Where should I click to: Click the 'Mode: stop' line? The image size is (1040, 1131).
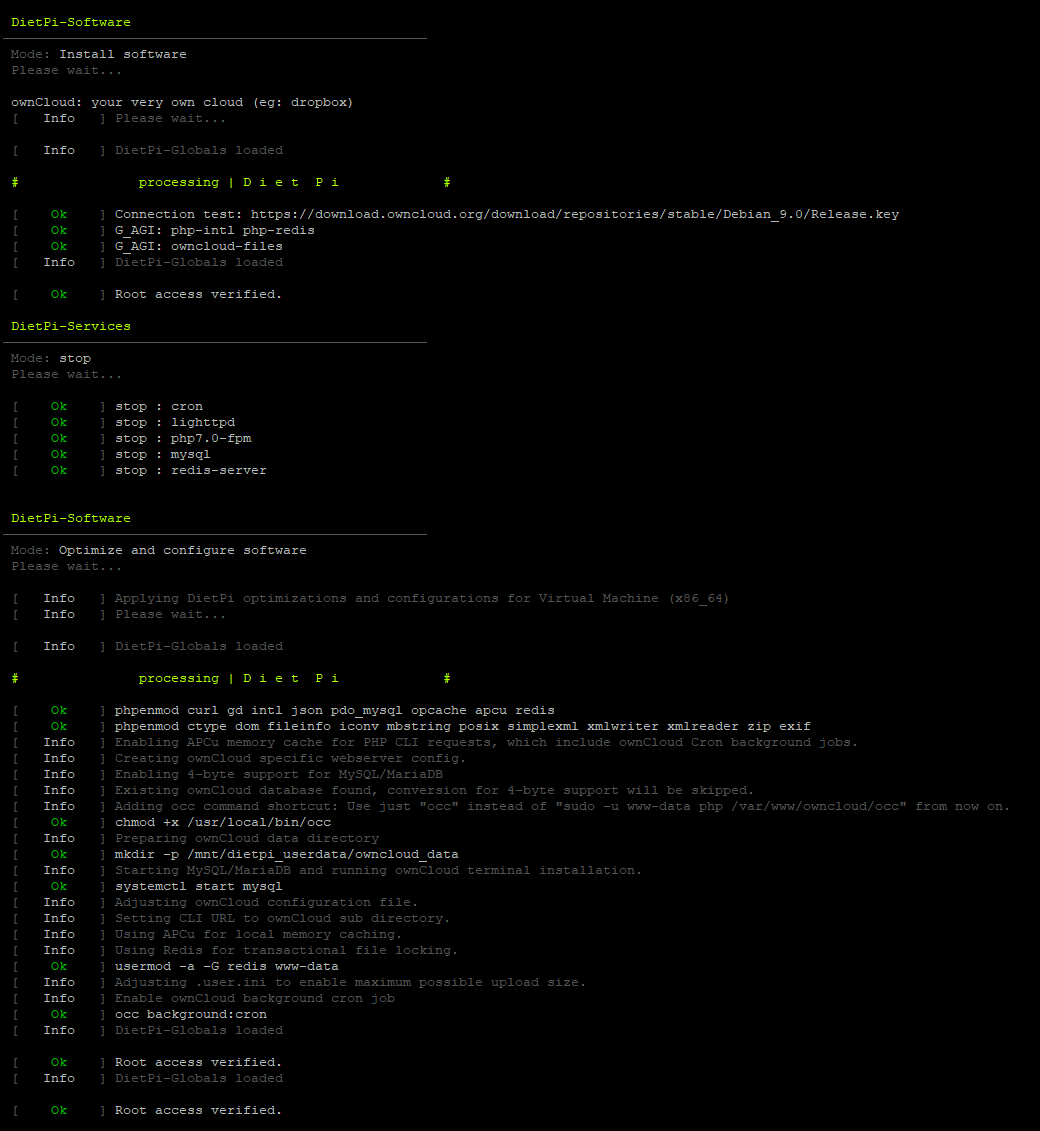[x=51, y=358]
